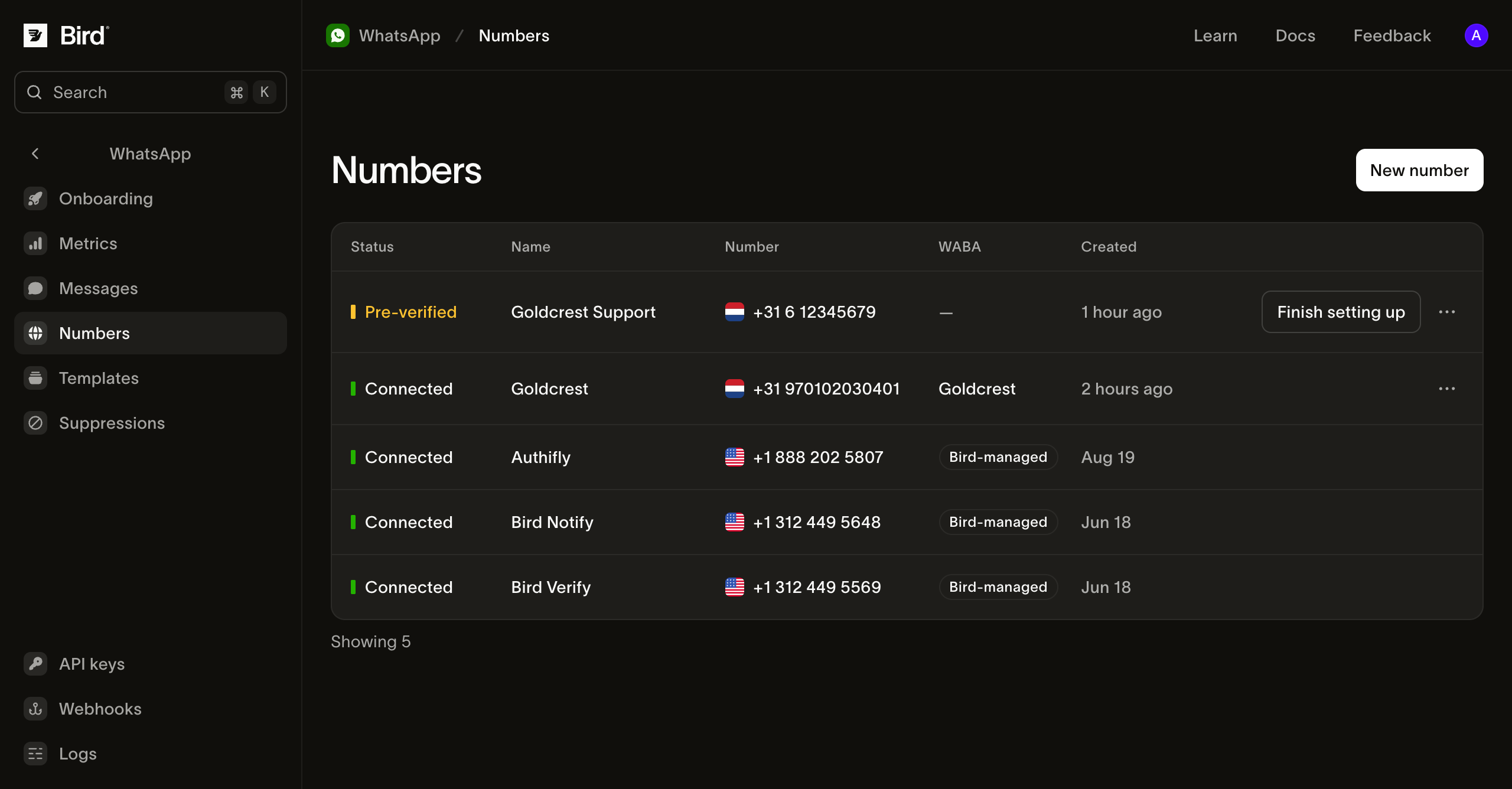Click number +31 970102030401
The height and width of the screenshot is (789, 1512).
tap(826, 389)
